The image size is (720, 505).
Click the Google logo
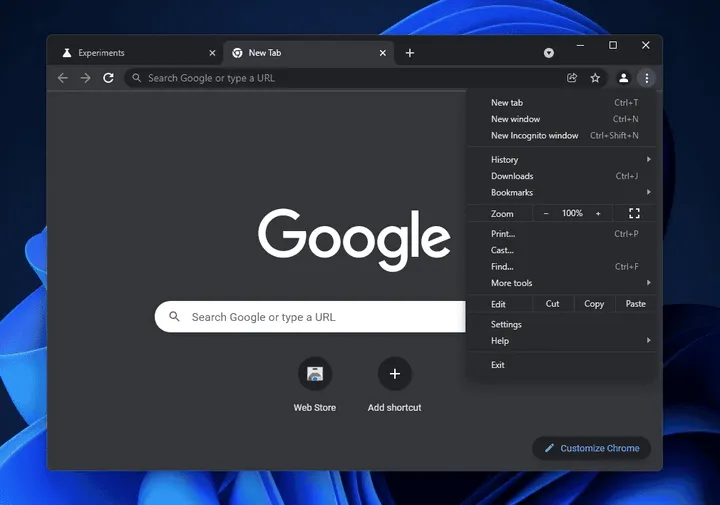[x=354, y=240]
